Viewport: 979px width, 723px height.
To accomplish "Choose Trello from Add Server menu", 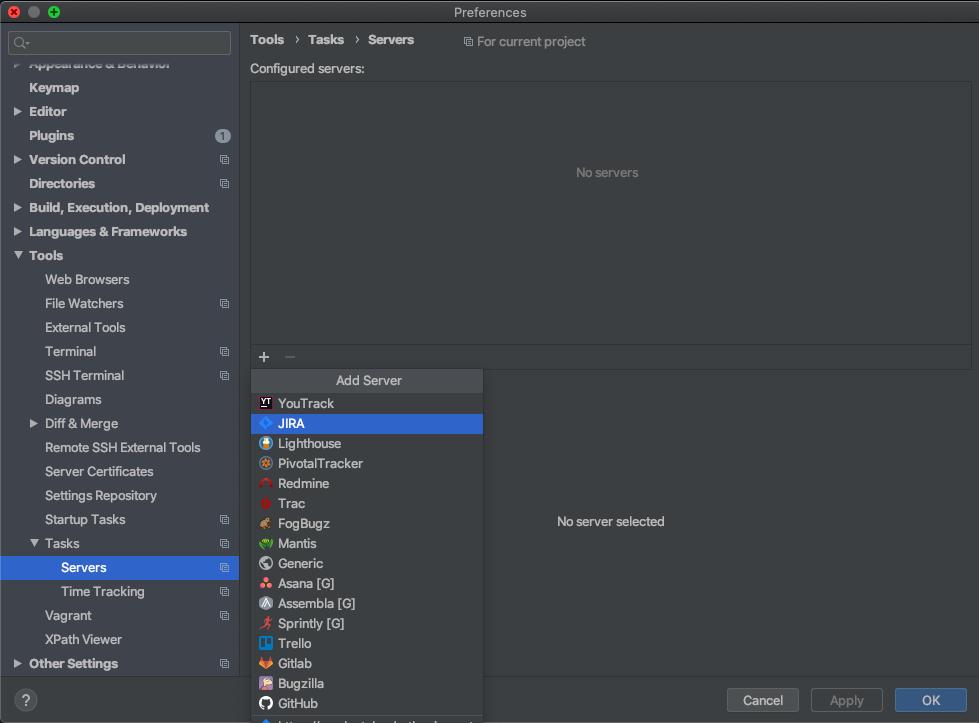I will 367,643.
